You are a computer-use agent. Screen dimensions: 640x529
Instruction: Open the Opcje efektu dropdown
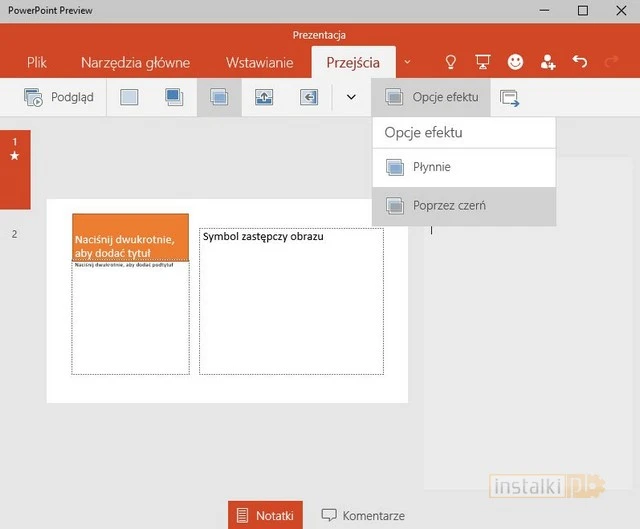(x=432, y=97)
